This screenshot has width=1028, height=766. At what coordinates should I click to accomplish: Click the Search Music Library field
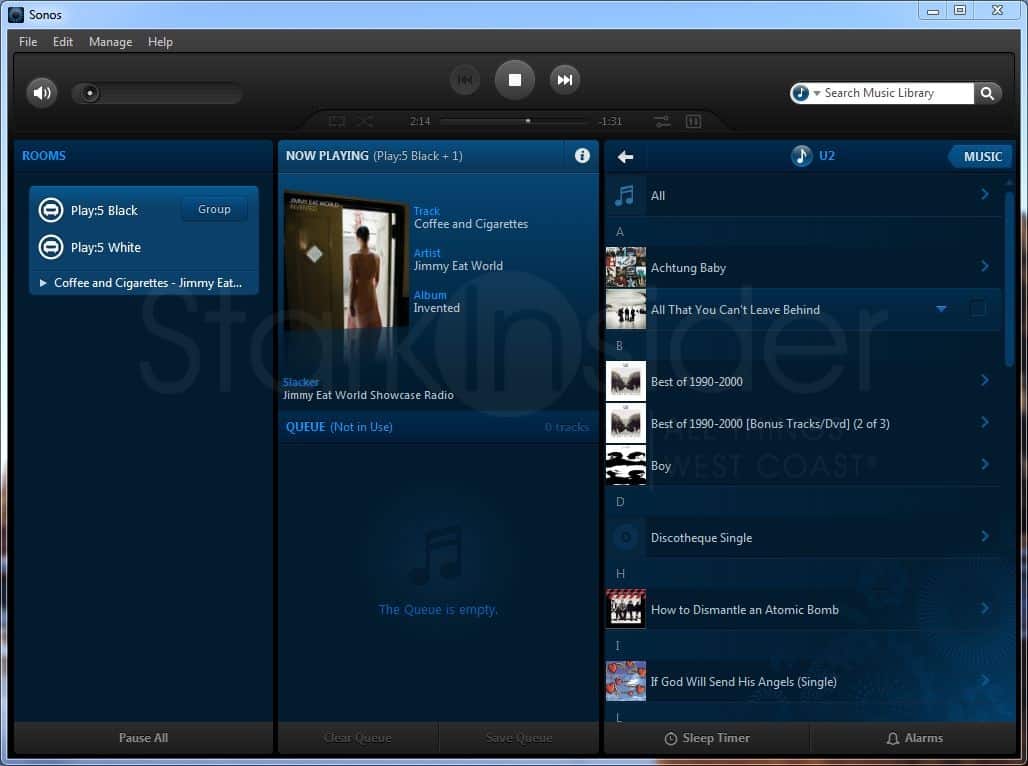coord(897,93)
